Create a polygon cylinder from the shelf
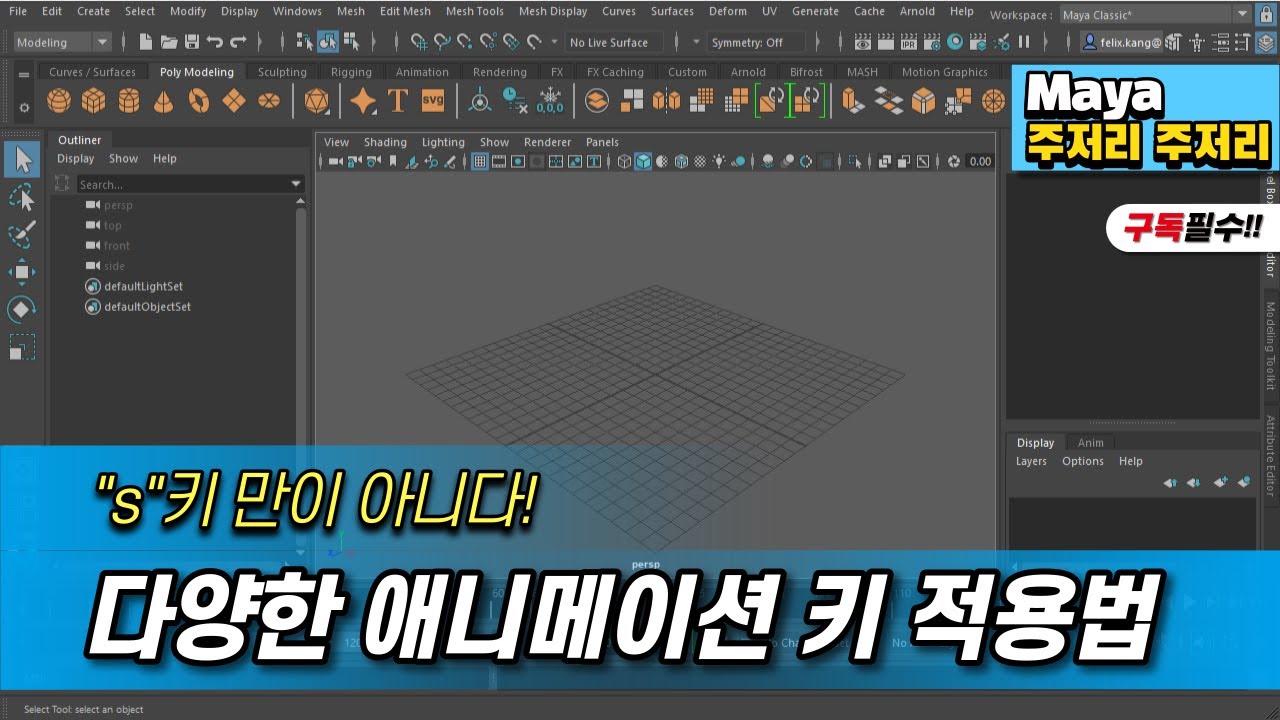This screenshot has height=720, width=1280. tap(128, 101)
